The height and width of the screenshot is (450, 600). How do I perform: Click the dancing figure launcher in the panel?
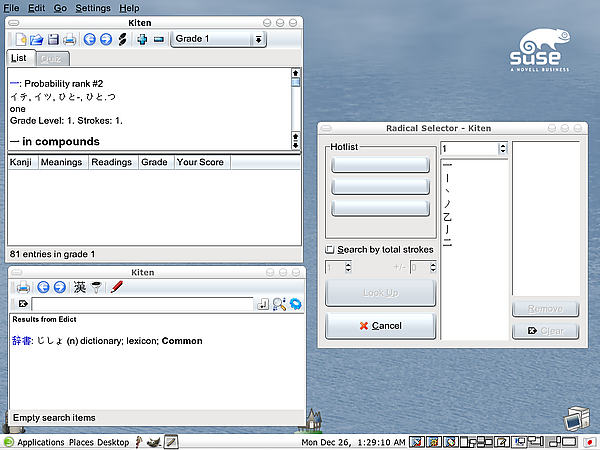tap(139, 442)
